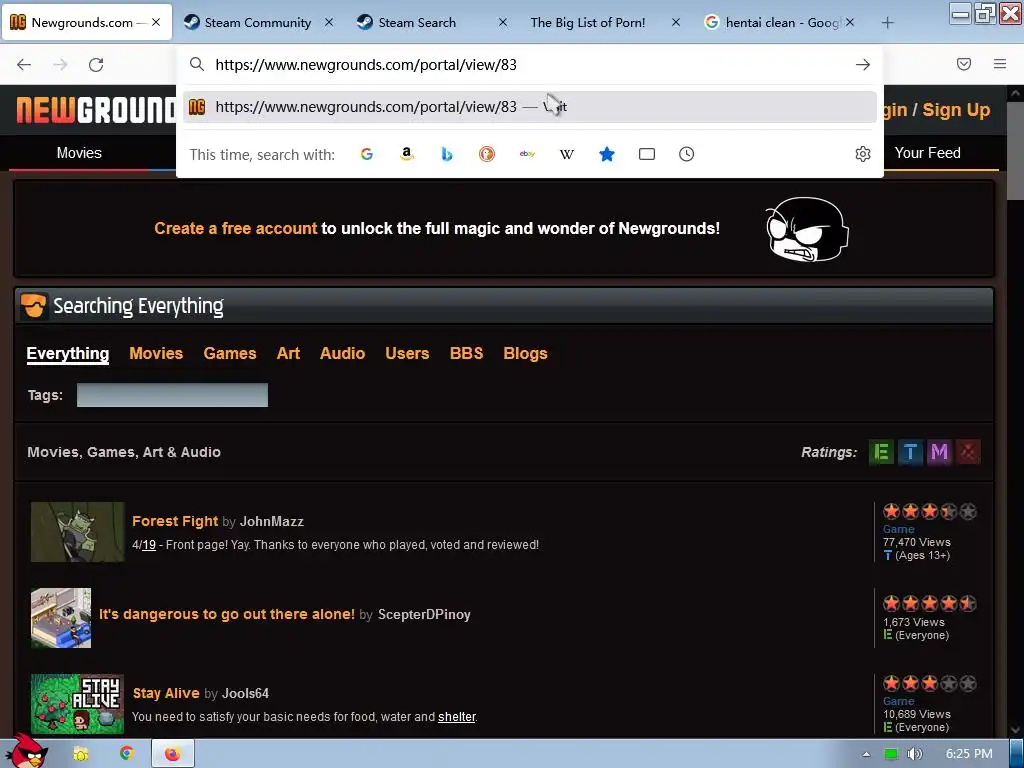Screen dimensions: 1024x768
Task: Click the Newgrounds logo
Action: point(96,110)
